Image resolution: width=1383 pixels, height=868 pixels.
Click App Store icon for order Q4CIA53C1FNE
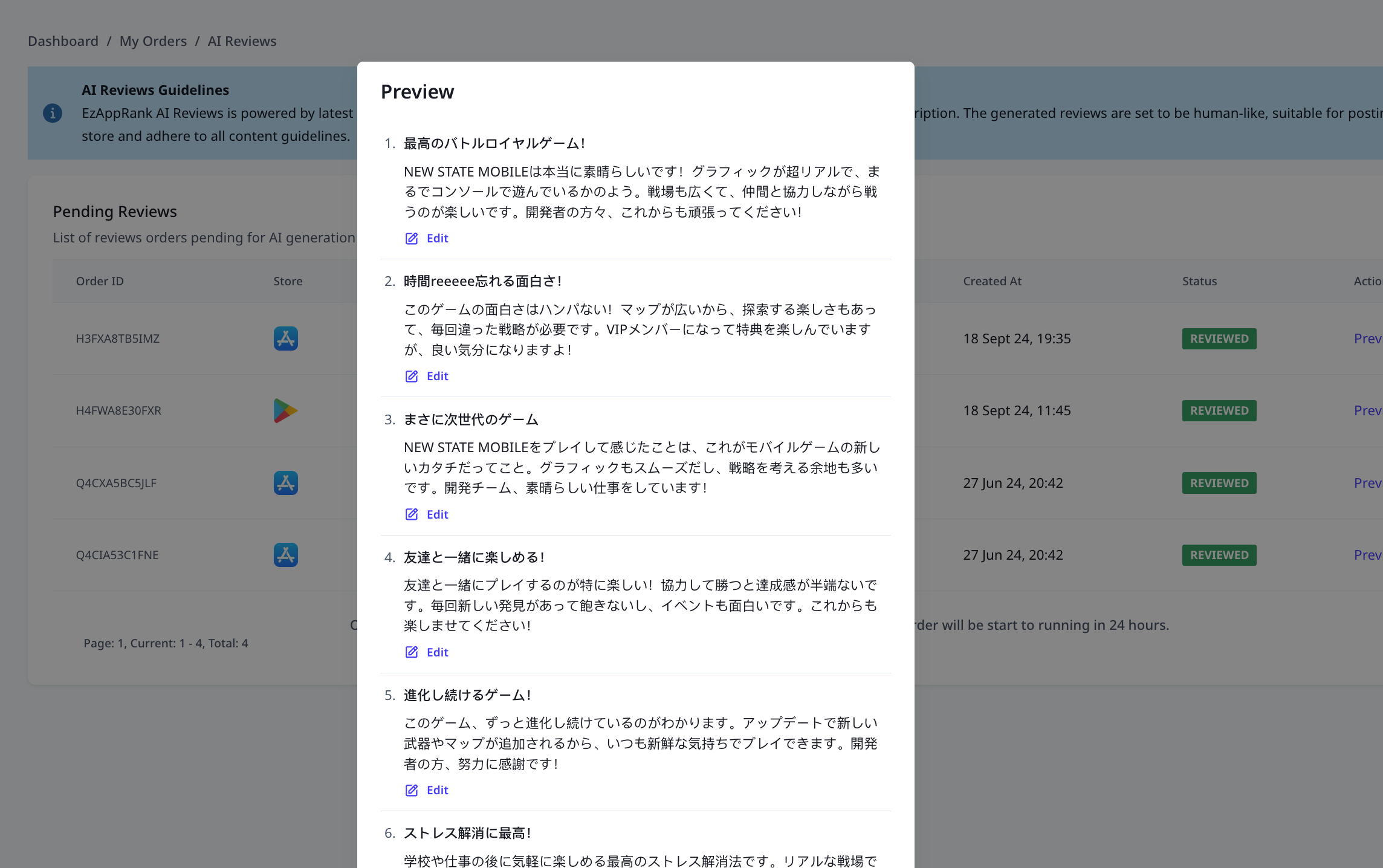coord(285,555)
